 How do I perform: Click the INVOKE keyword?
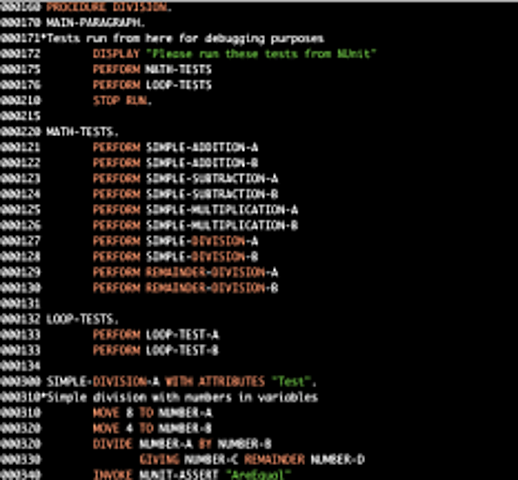tap(113, 475)
